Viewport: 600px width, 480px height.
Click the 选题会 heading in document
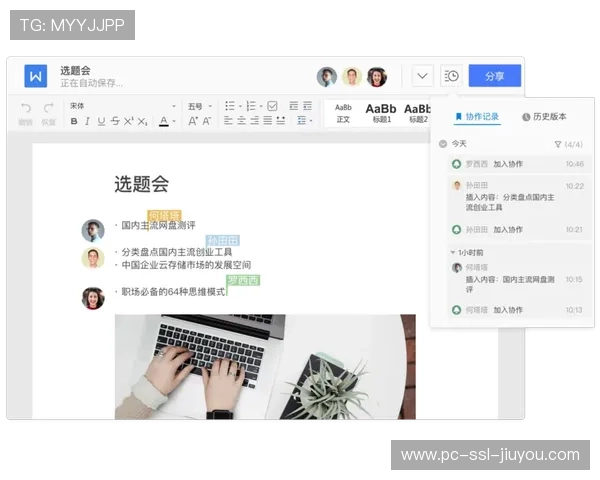click(142, 184)
